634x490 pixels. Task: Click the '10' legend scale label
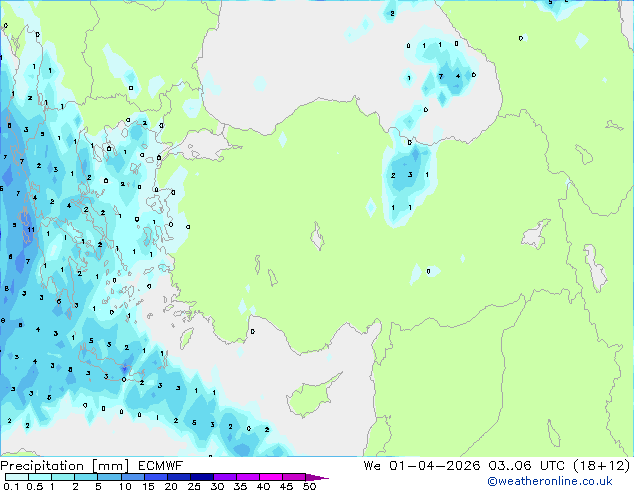tap(125, 486)
